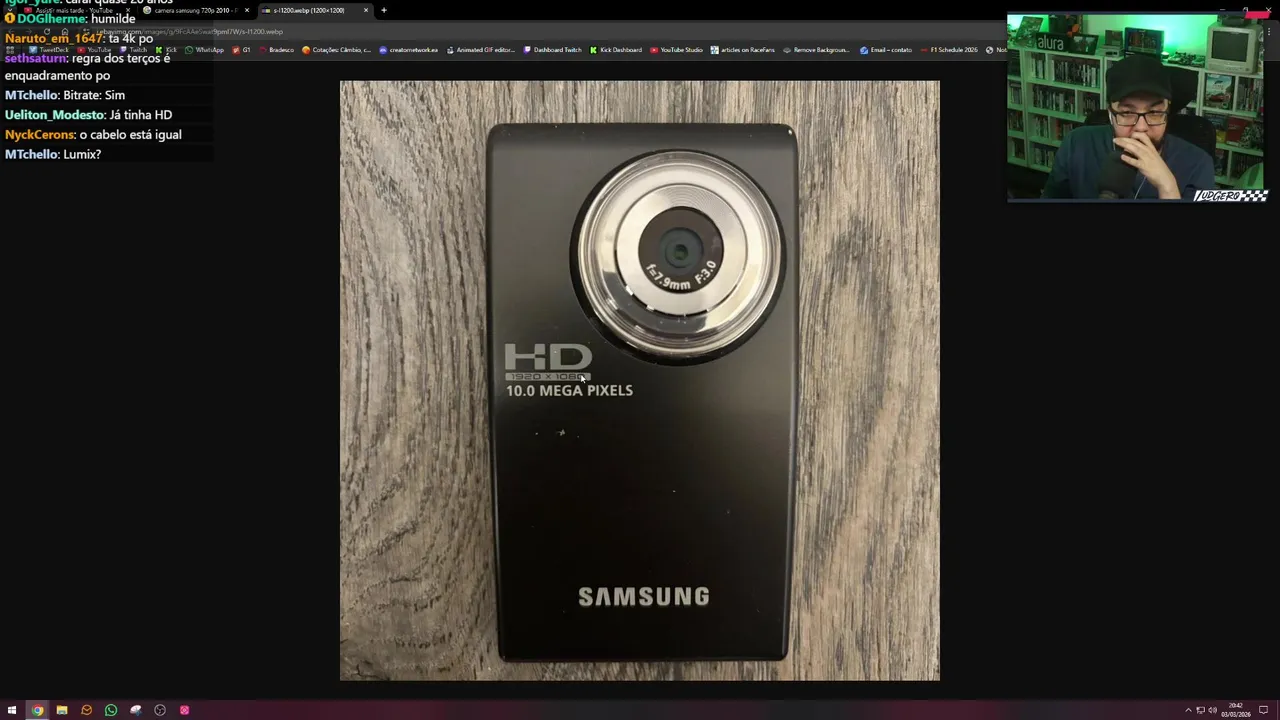Viewport: 1280px width, 720px height.
Task: Show hidden system tray icons
Action: [x=1188, y=710]
